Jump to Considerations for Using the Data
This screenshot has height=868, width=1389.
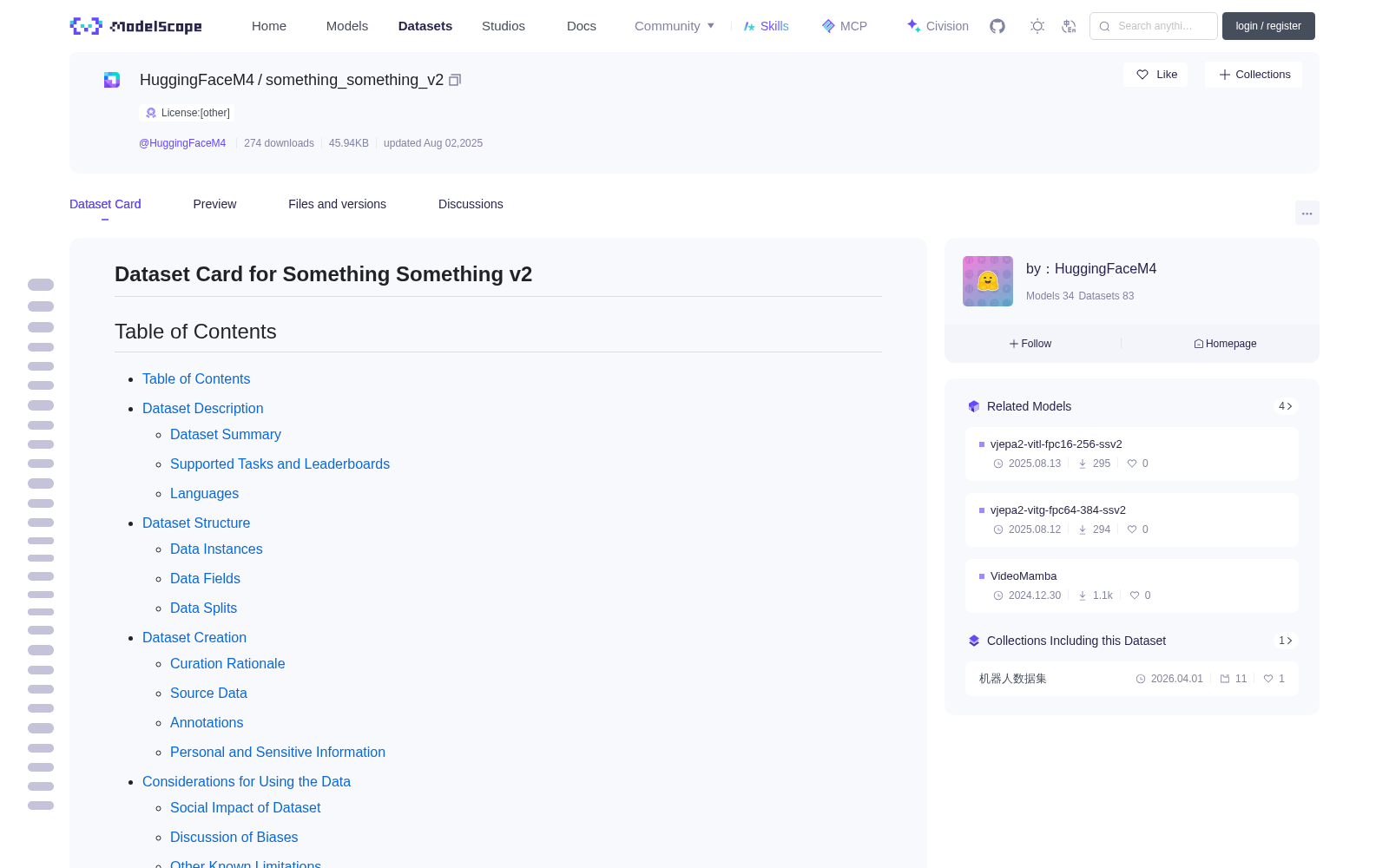(247, 781)
